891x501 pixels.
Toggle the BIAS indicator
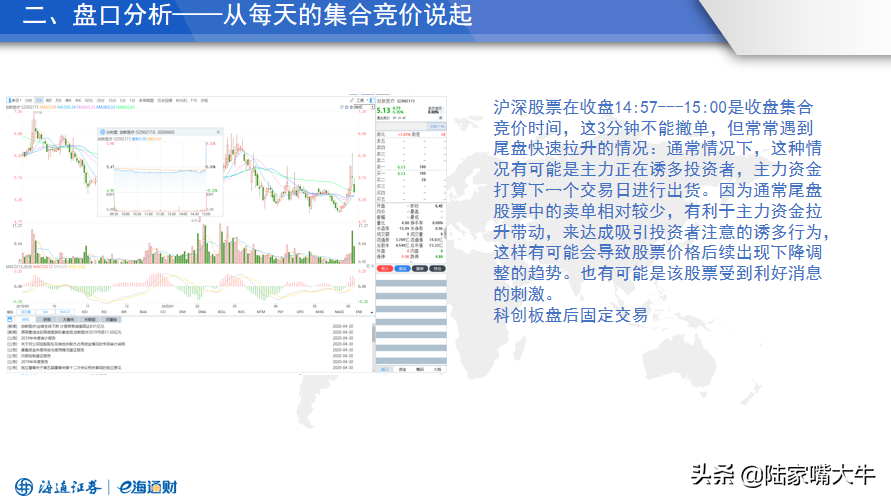143,312
